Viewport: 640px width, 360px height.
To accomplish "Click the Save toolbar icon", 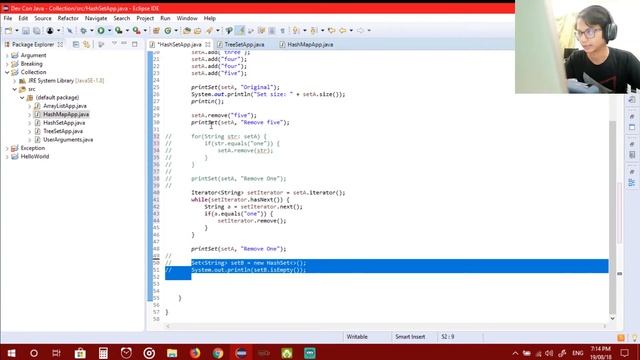I will pyautogui.click(x=26, y=31).
